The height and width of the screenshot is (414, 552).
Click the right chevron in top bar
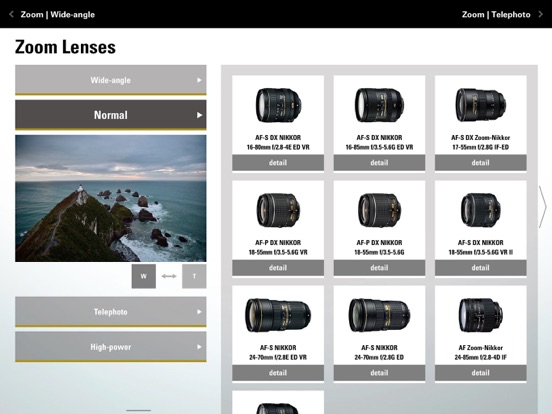pos(540,14)
